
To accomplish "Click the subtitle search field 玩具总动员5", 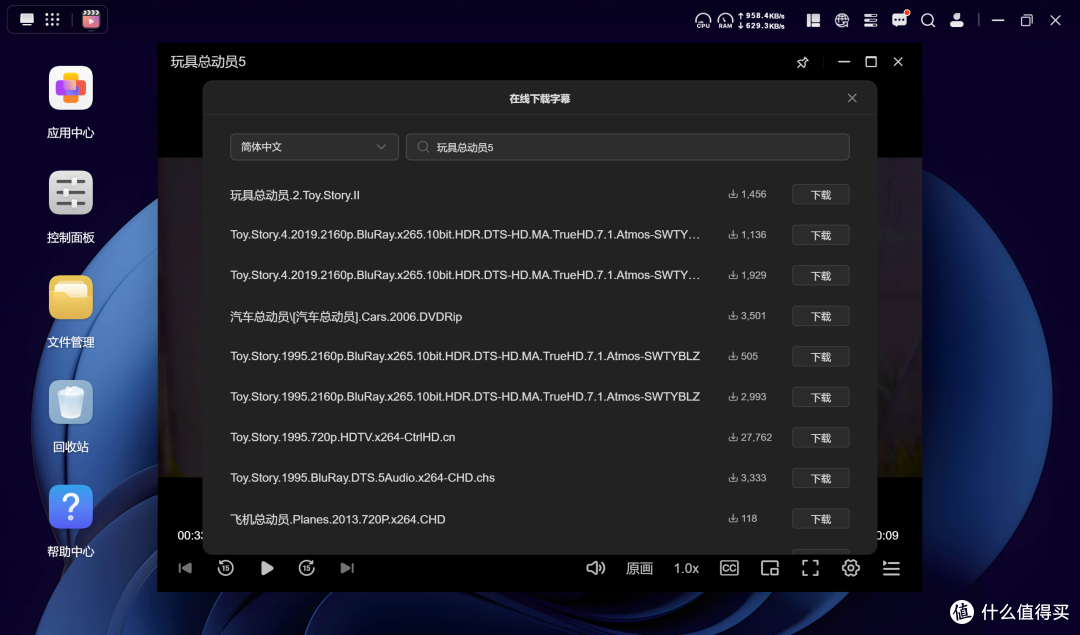I will [627, 147].
